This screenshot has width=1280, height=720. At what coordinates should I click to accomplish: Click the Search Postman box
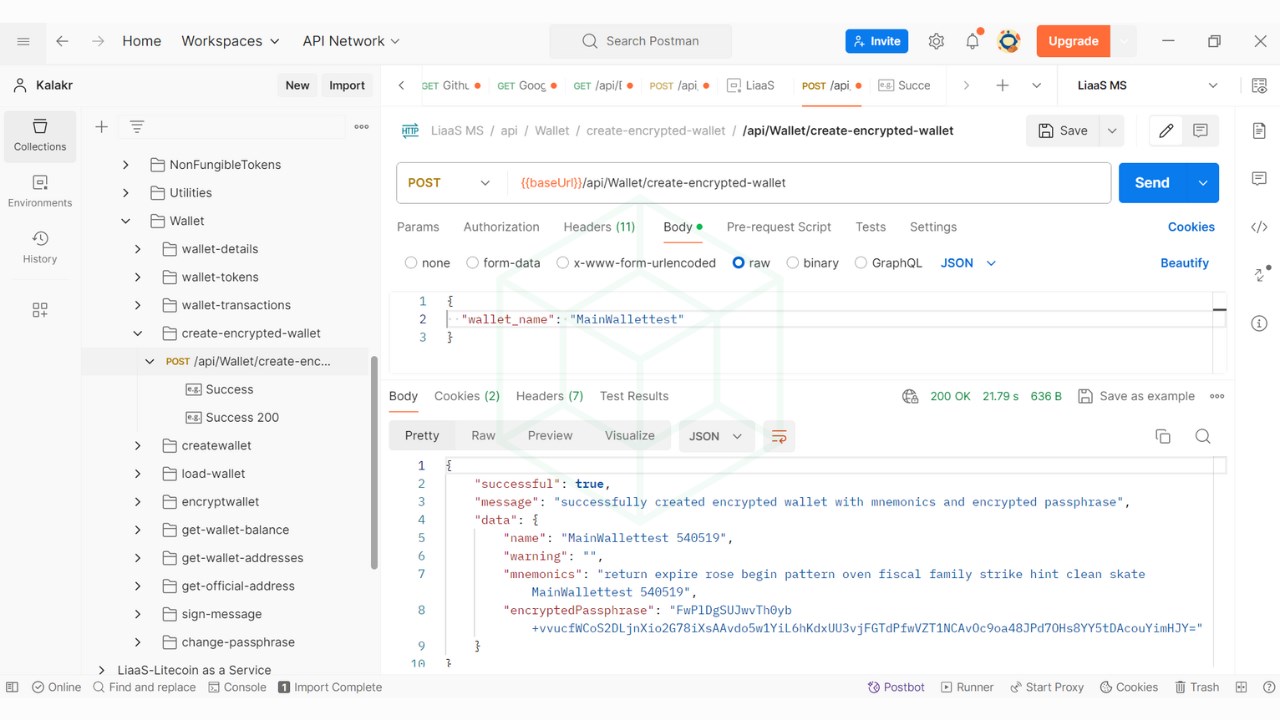(x=641, y=41)
